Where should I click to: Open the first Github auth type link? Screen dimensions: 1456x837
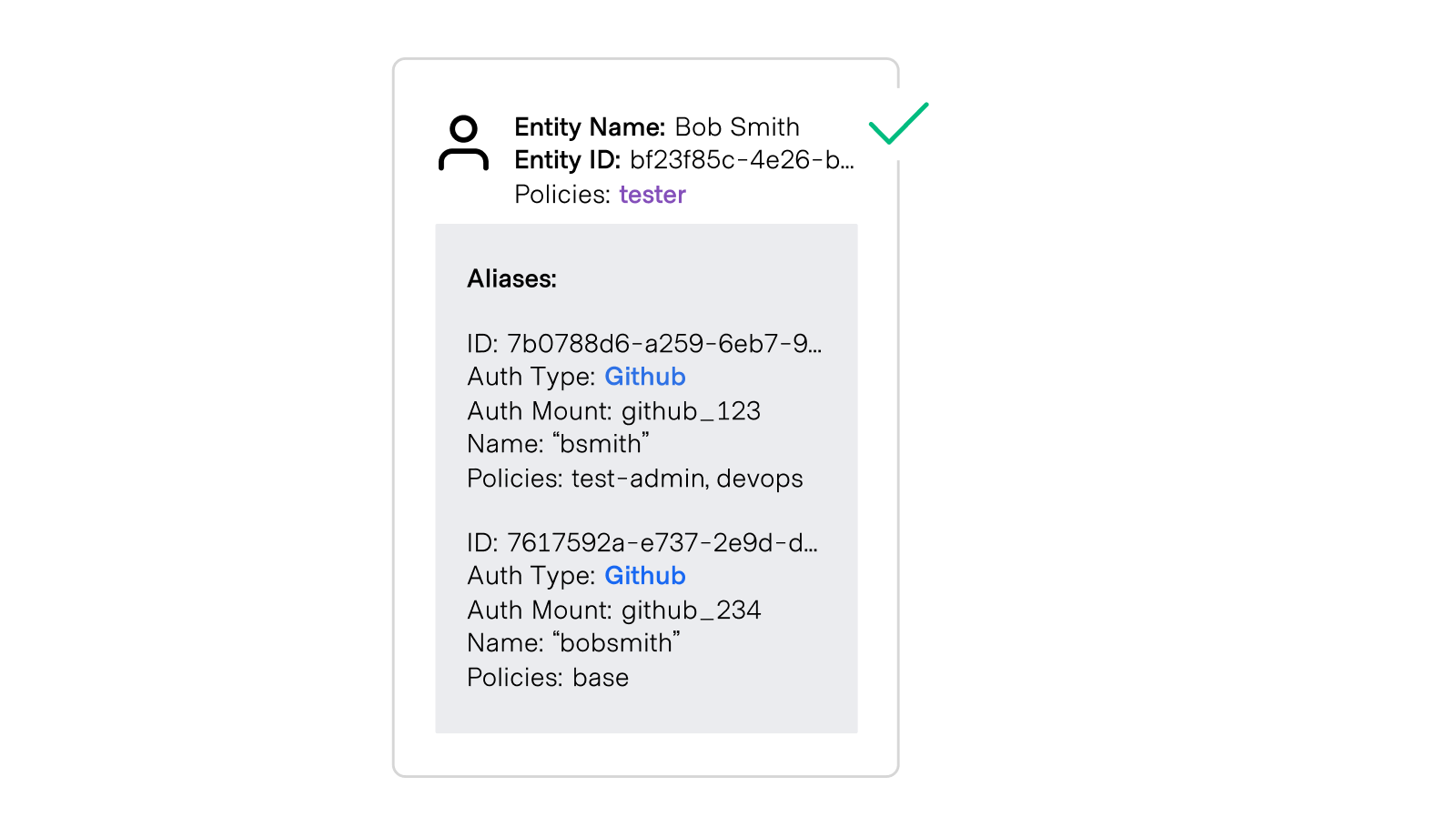[x=644, y=377]
